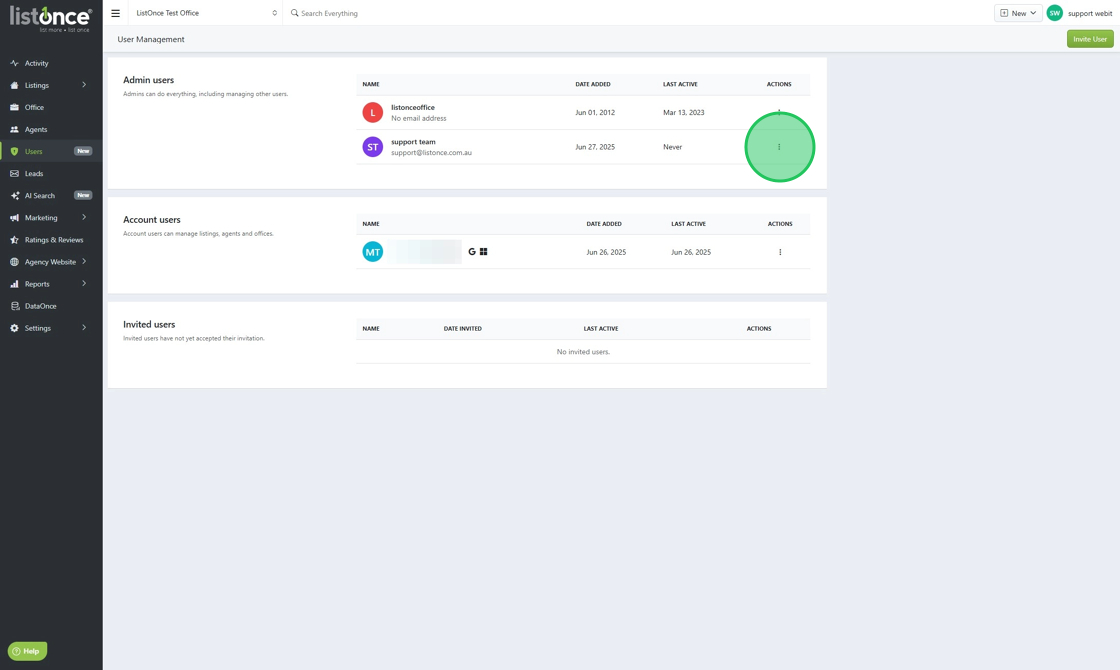
Task: Click the Leads envelope icon
Action: tap(14, 174)
